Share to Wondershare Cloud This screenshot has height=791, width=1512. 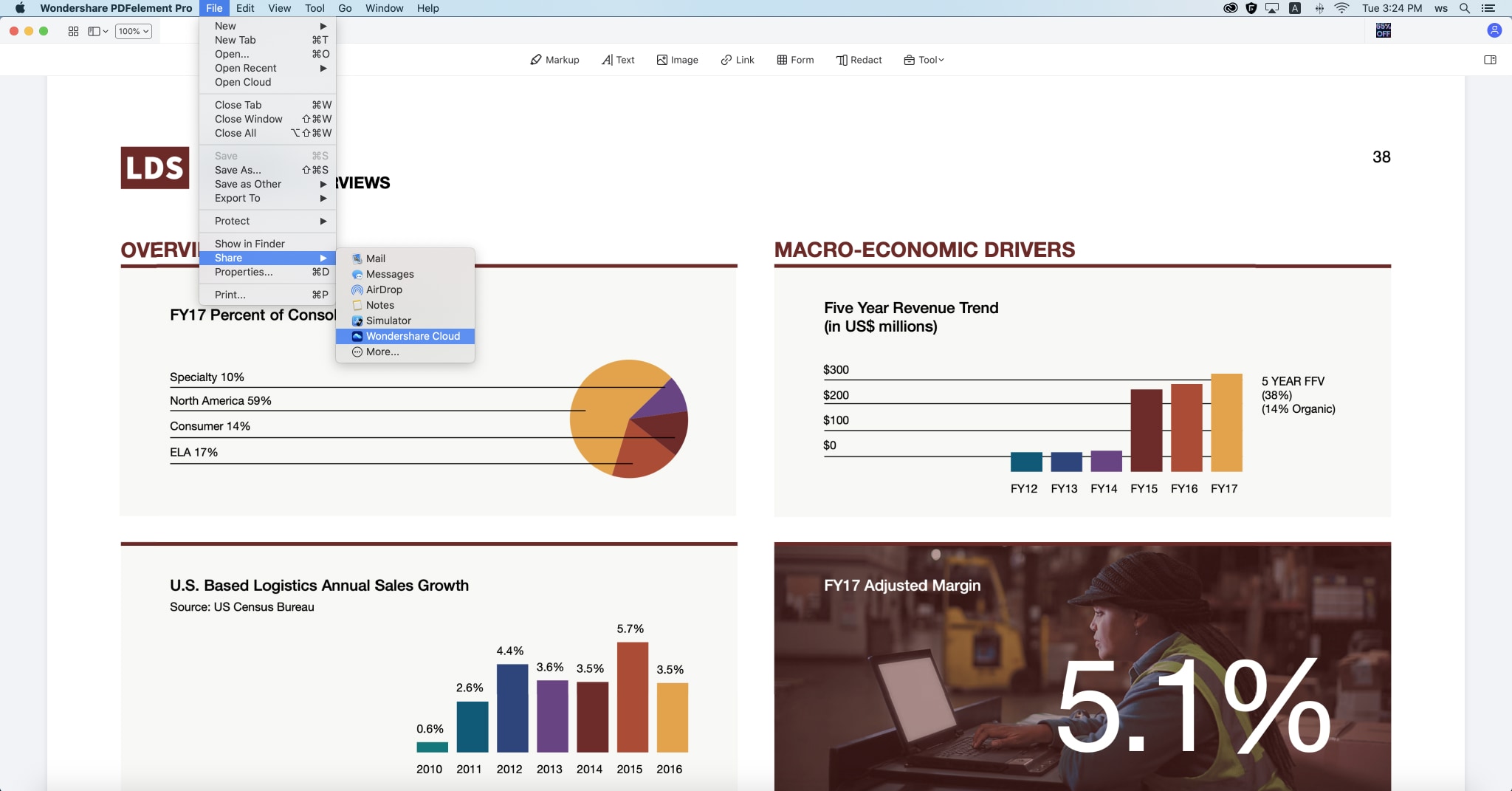pyautogui.click(x=405, y=336)
